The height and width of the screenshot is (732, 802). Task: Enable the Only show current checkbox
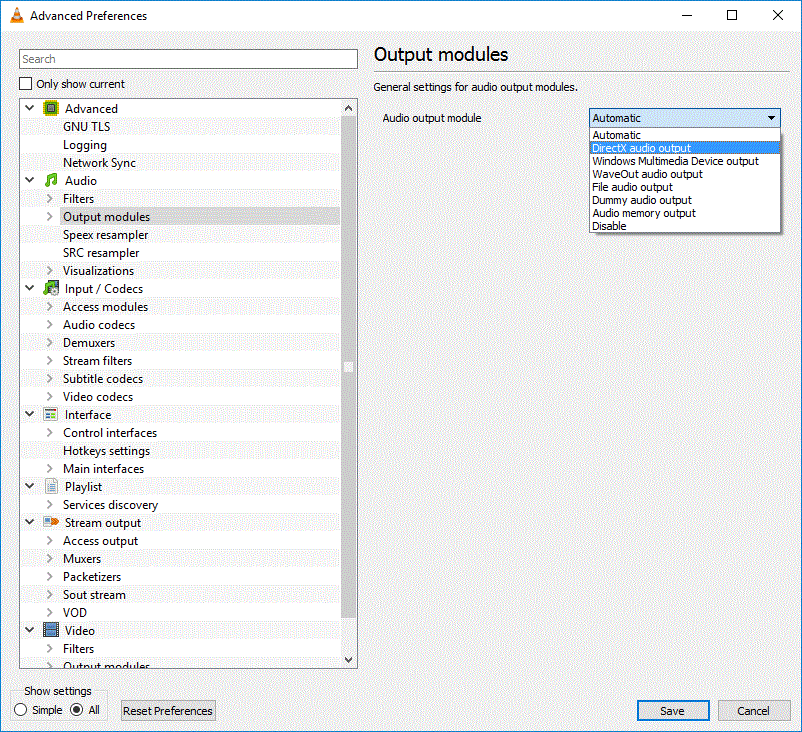[x=27, y=84]
